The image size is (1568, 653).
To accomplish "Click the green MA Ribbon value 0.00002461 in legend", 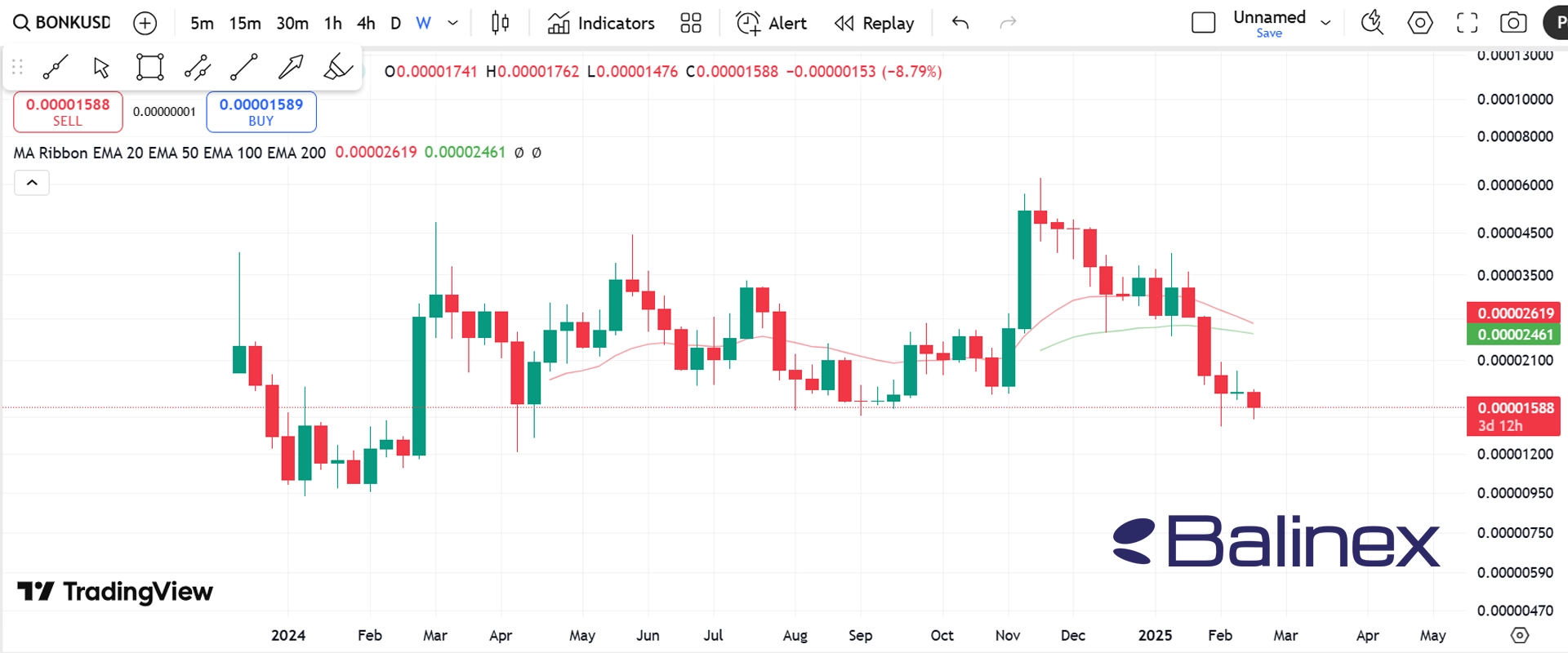I will 465,153.
